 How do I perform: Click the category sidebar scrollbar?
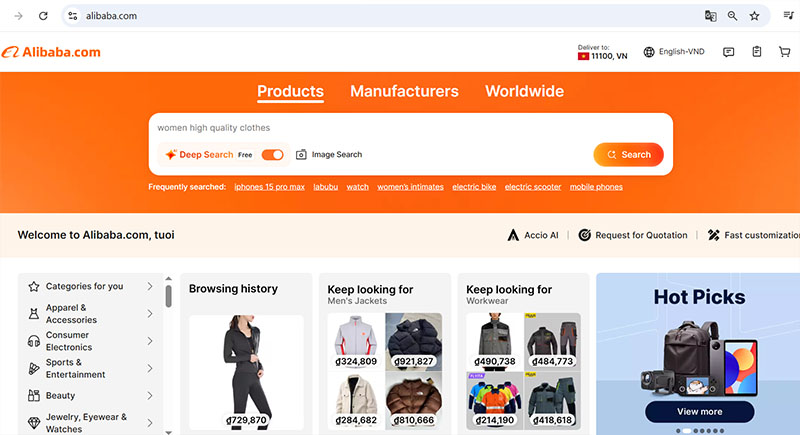[168, 296]
